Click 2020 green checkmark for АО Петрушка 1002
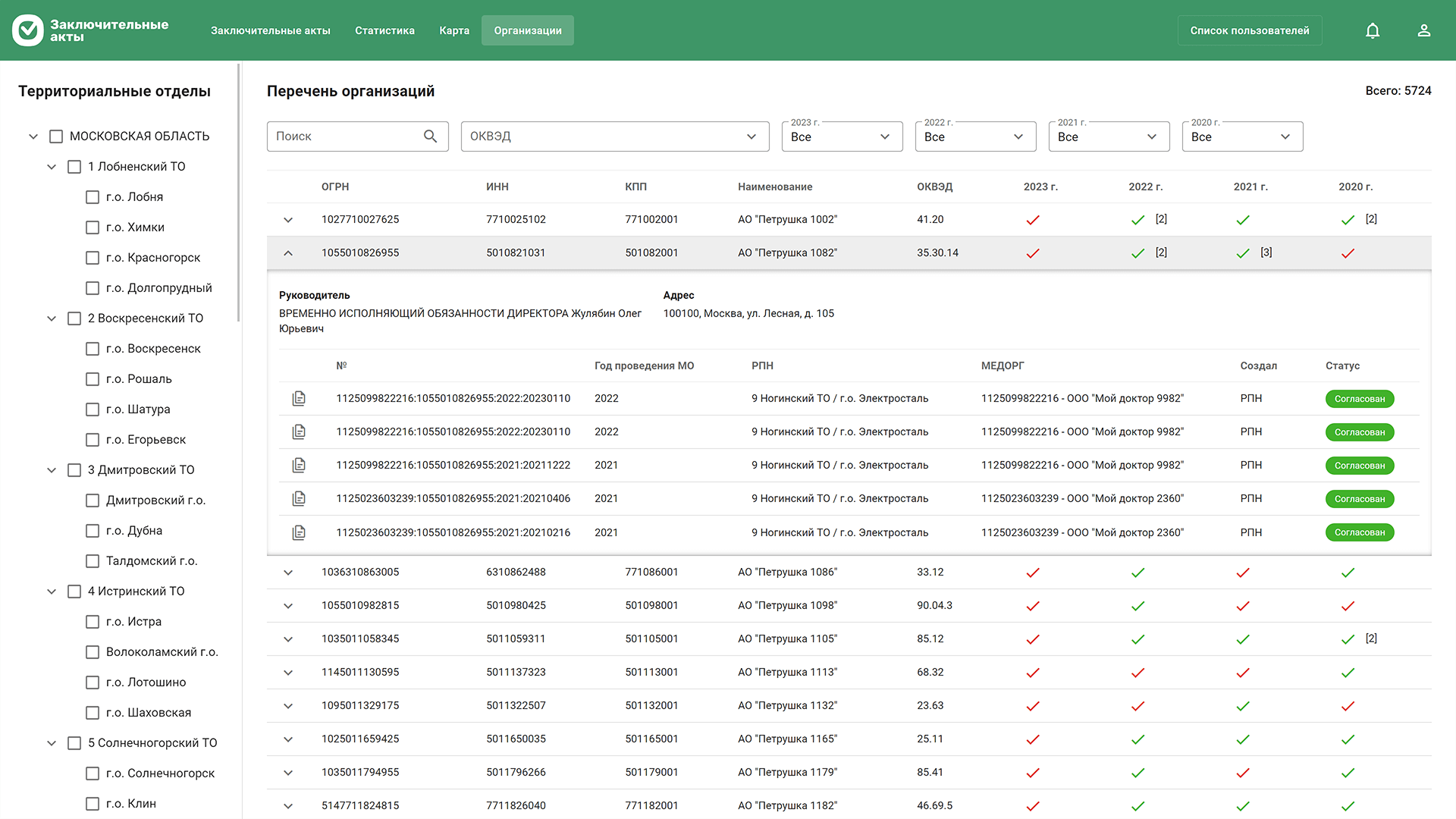Image resolution: width=1456 pixels, height=819 pixels. coord(1348,220)
